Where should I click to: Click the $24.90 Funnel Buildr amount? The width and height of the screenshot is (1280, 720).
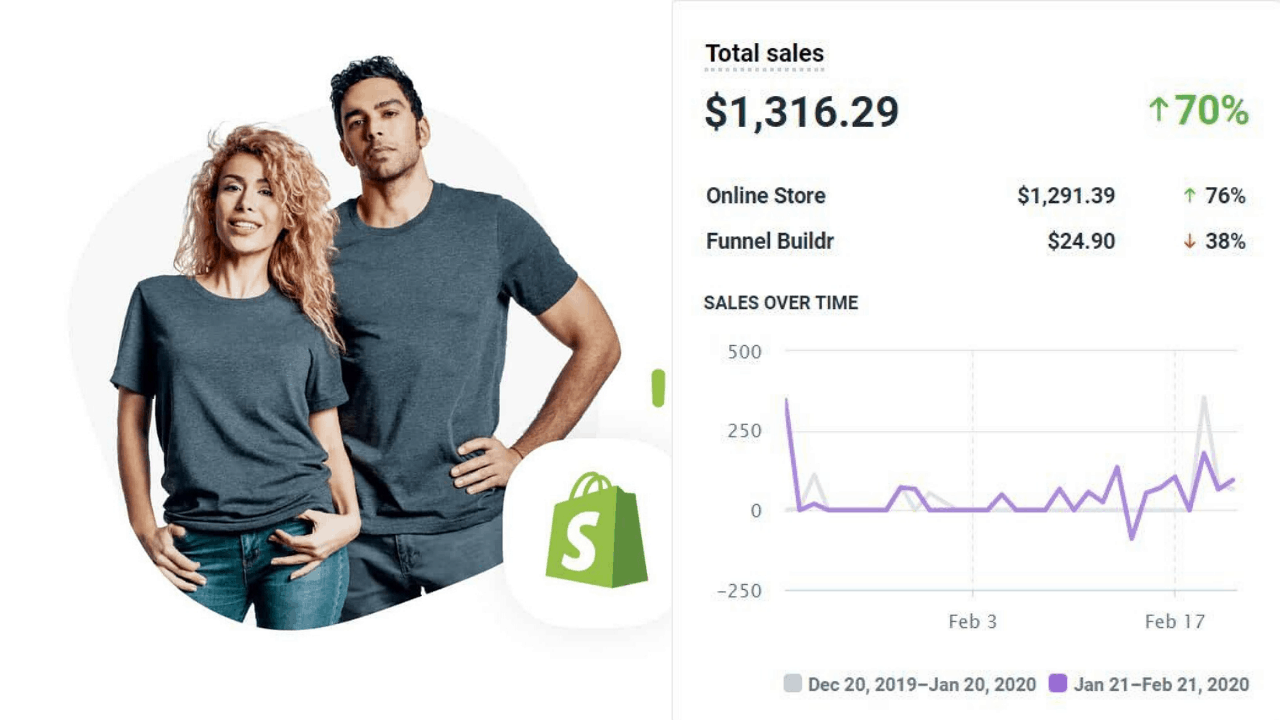pos(1081,242)
